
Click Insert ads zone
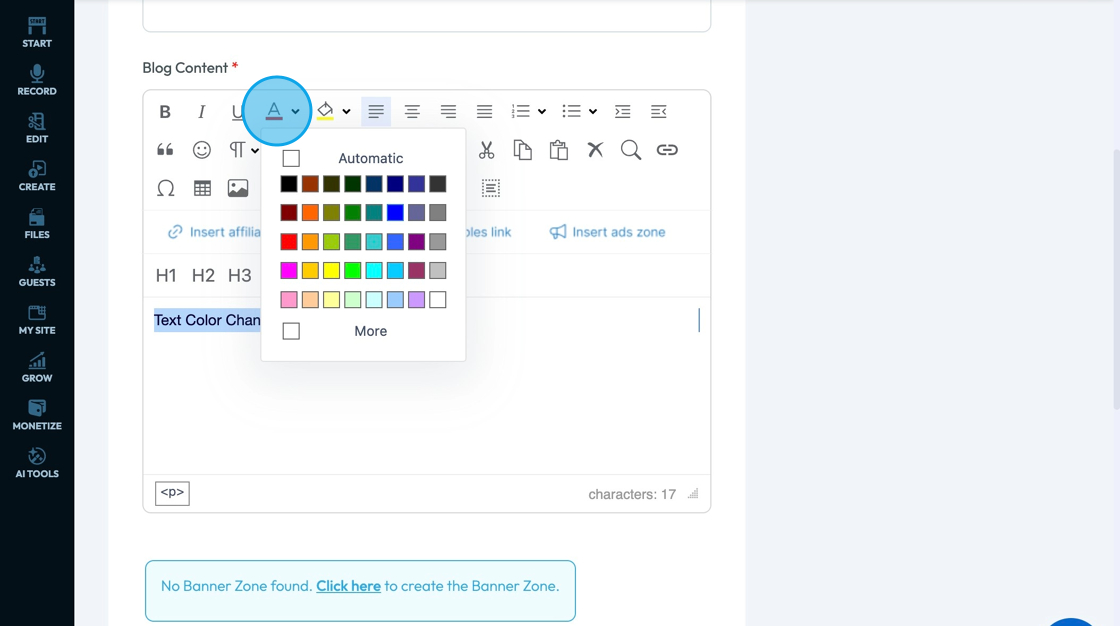pyautogui.click(x=608, y=232)
